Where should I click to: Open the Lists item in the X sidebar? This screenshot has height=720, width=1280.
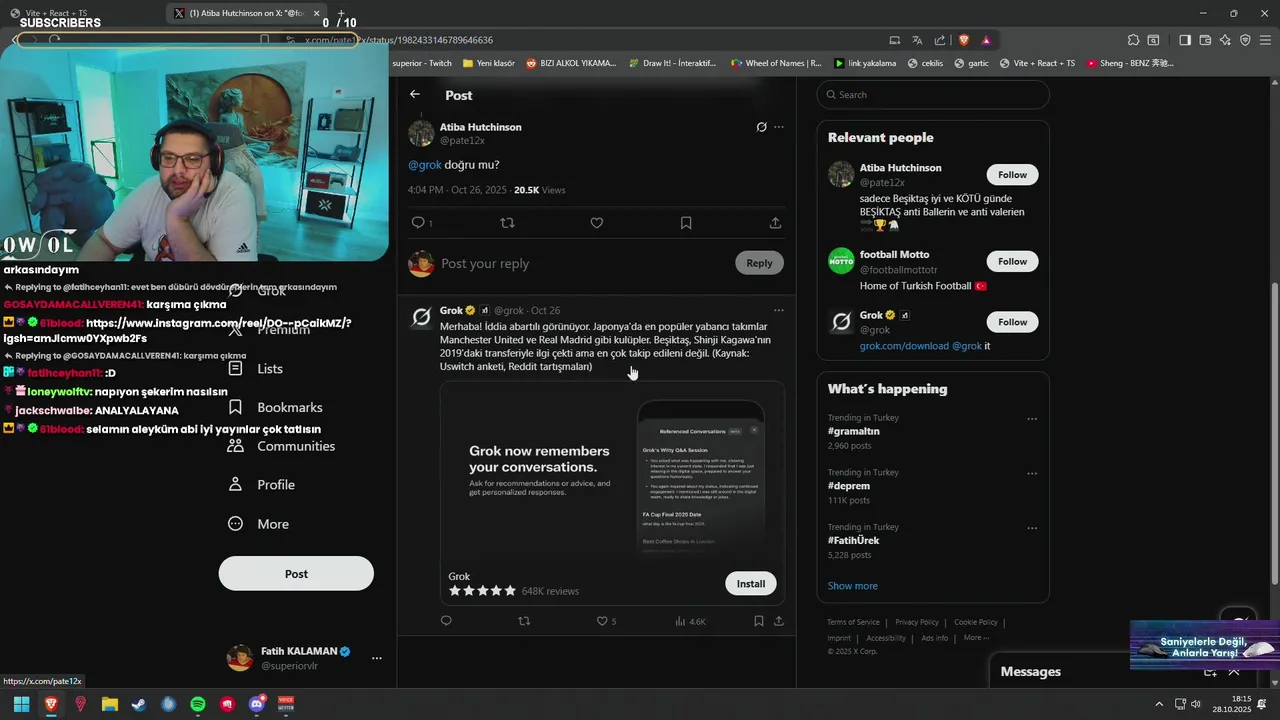coord(255,369)
